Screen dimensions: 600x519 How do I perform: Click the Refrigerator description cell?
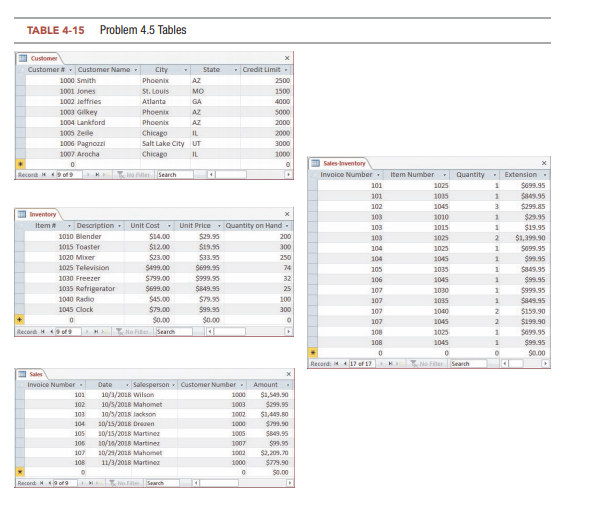tap(99, 289)
